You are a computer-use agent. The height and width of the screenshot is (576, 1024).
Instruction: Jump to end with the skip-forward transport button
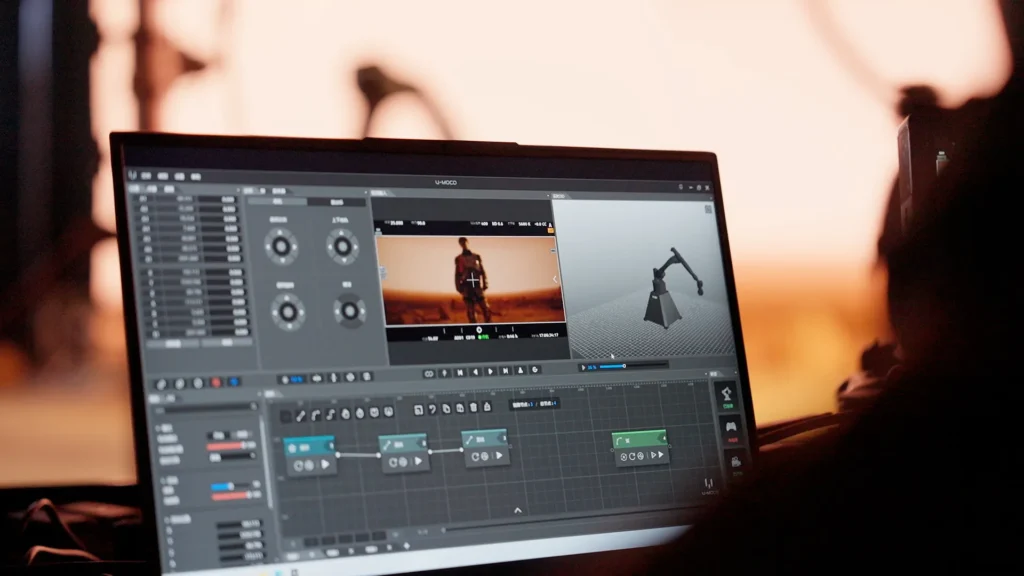point(505,371)
